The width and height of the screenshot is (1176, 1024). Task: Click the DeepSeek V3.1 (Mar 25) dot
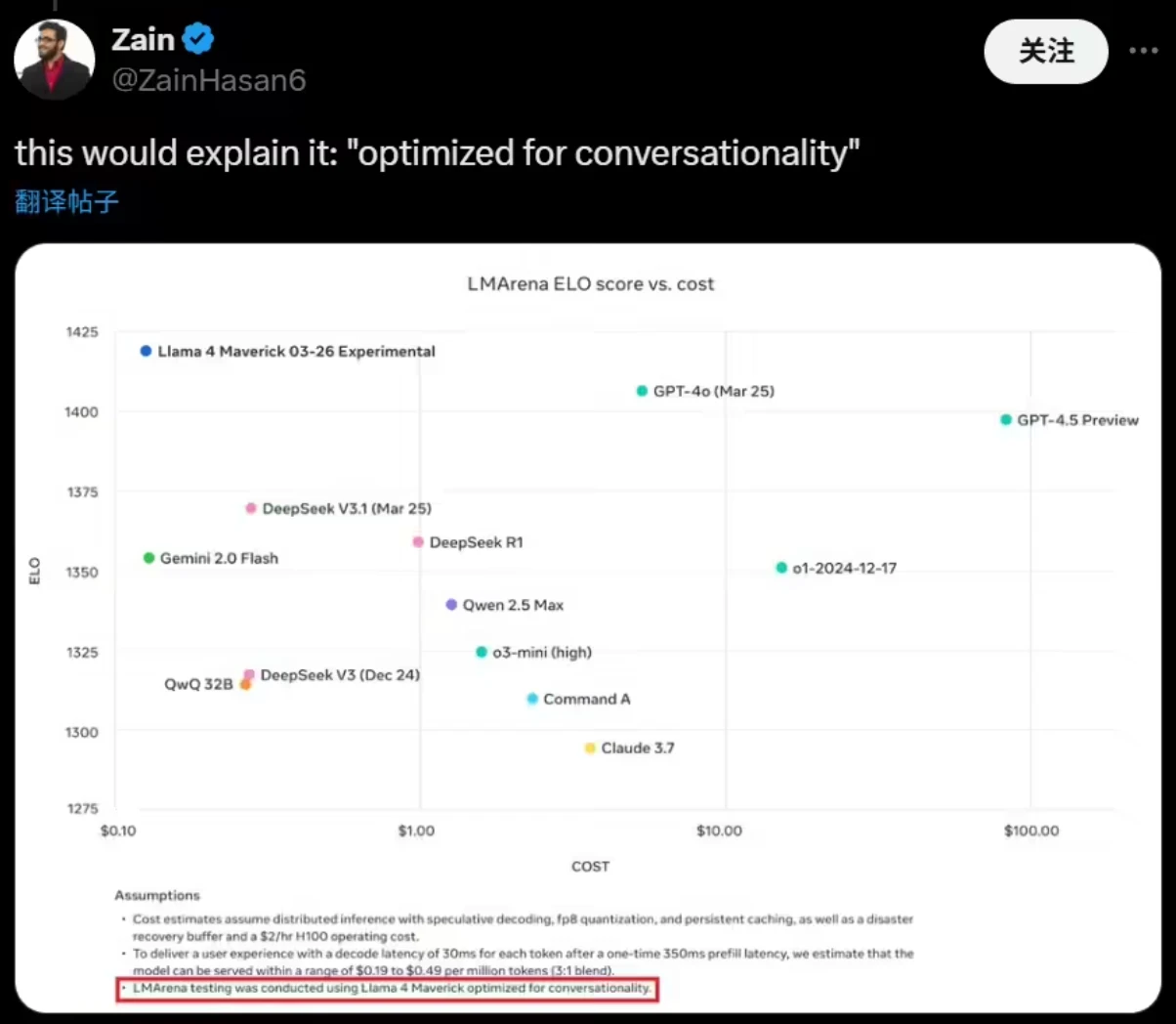click(251, 508)
